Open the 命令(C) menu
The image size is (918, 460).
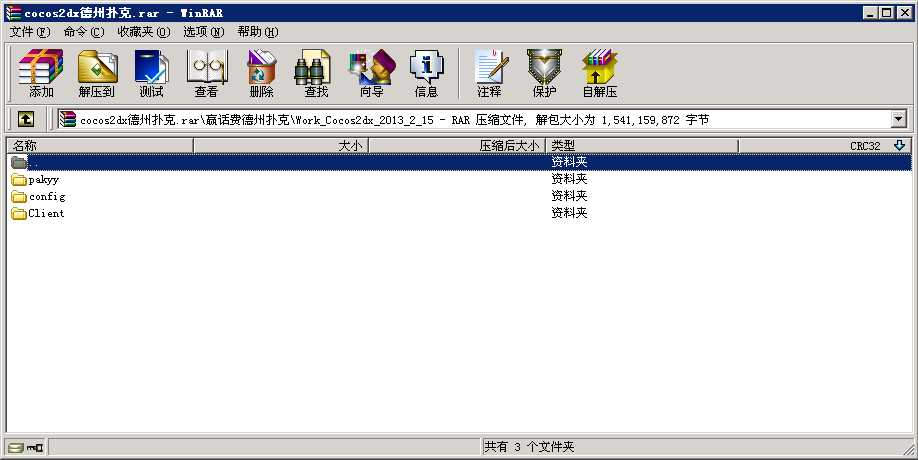(x=84, y=32)
